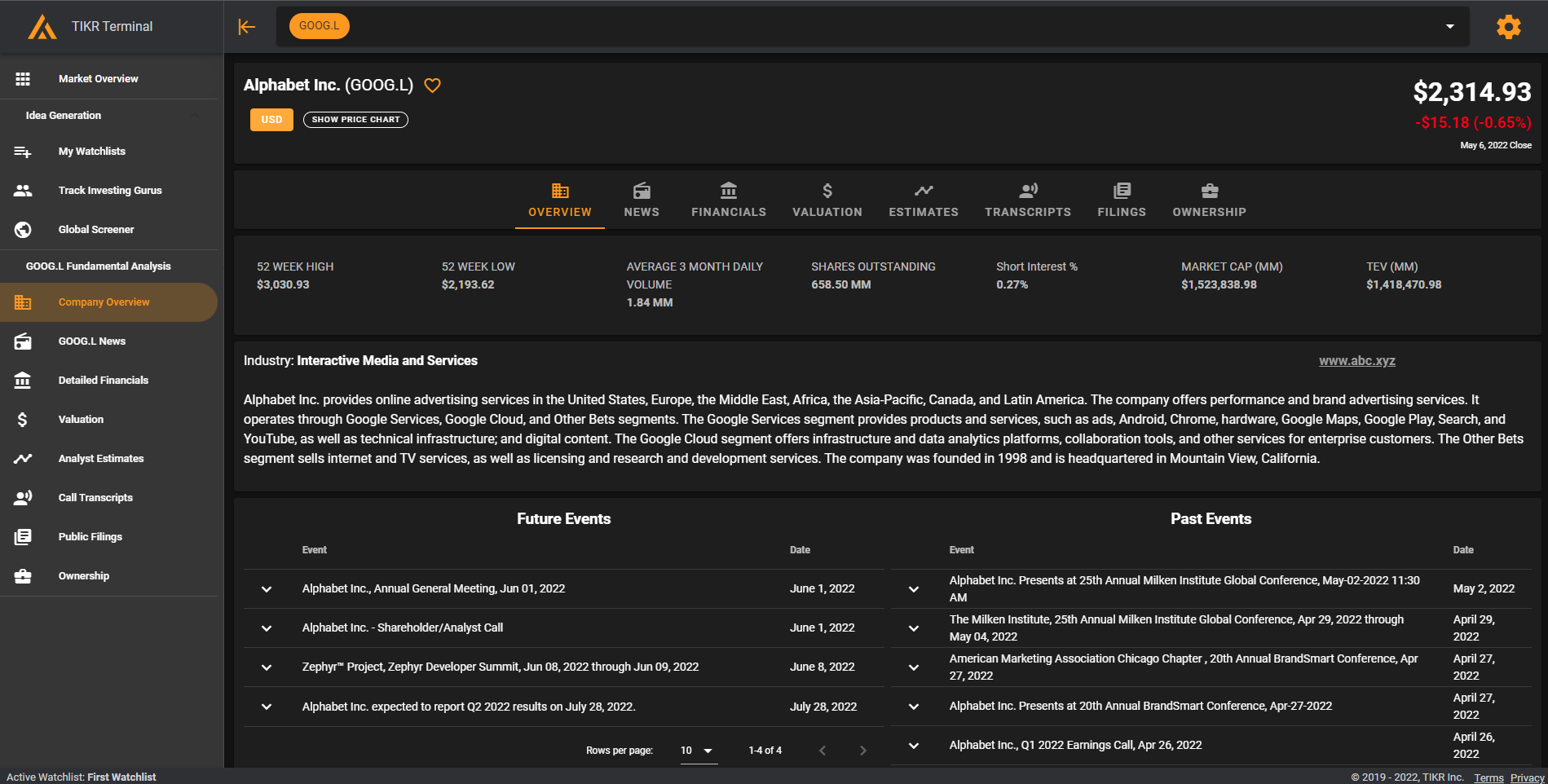Click the My Watchlists list-add icon
The image size is (1548, 784).
tap(23, 152)
